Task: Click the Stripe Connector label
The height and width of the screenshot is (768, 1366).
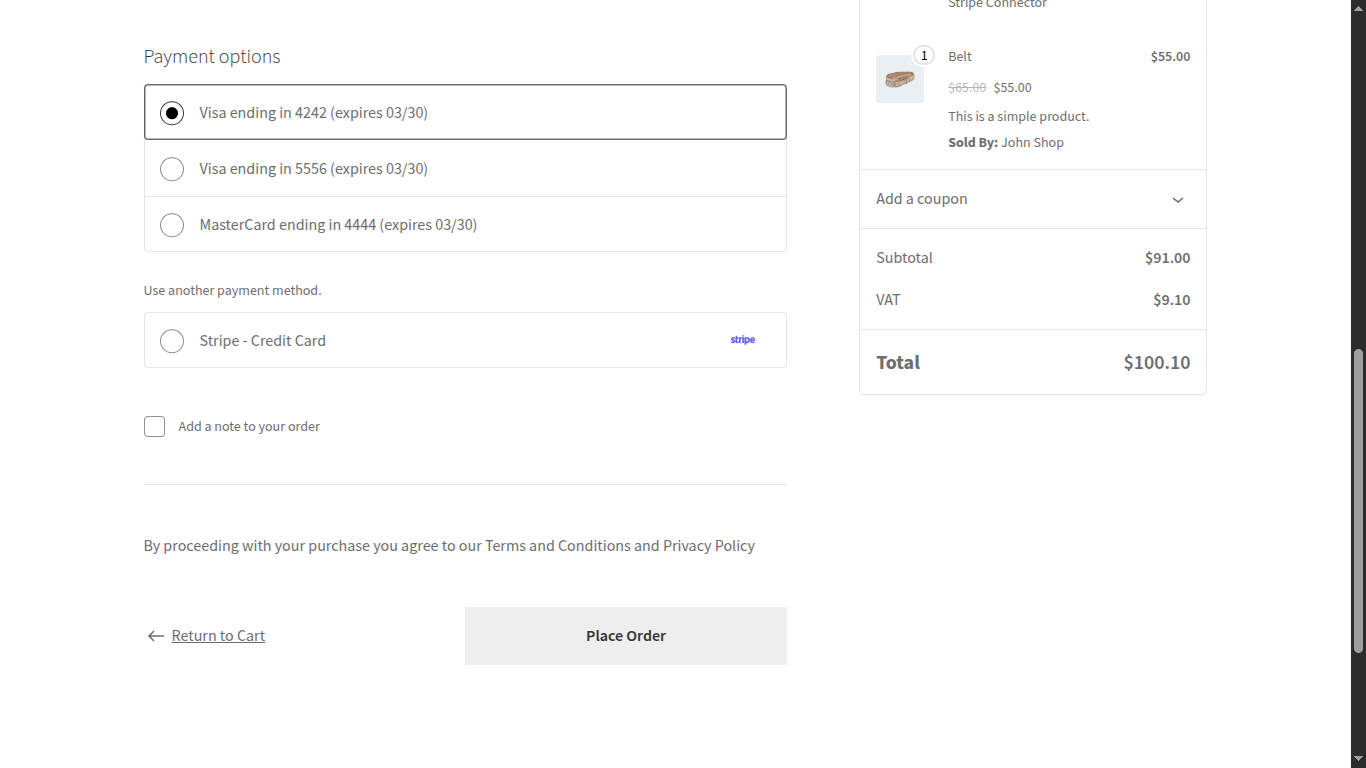Action: coord(997,5)
